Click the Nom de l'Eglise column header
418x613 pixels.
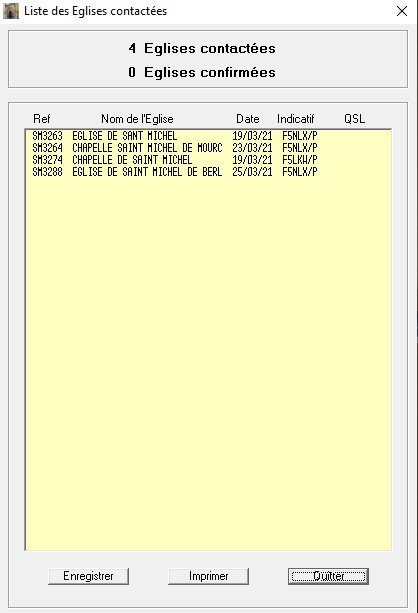pos(137,119)
